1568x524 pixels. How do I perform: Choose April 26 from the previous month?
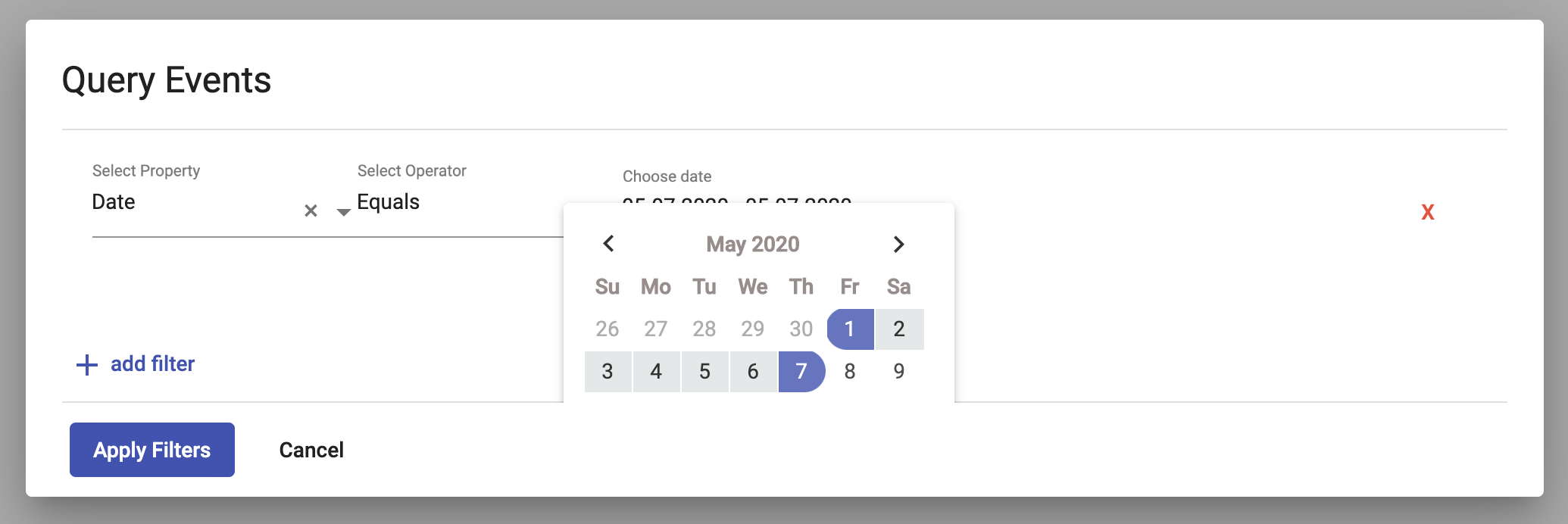coord(608,329)
